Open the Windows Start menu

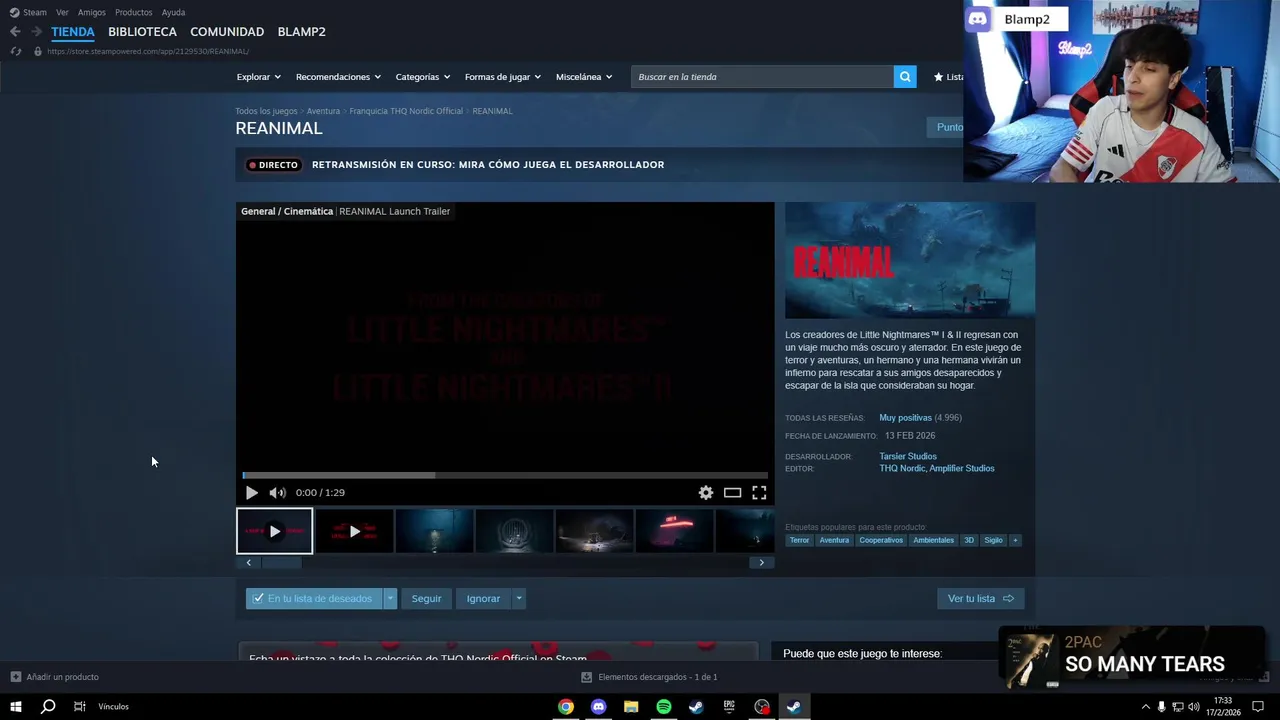click(16, 707)
